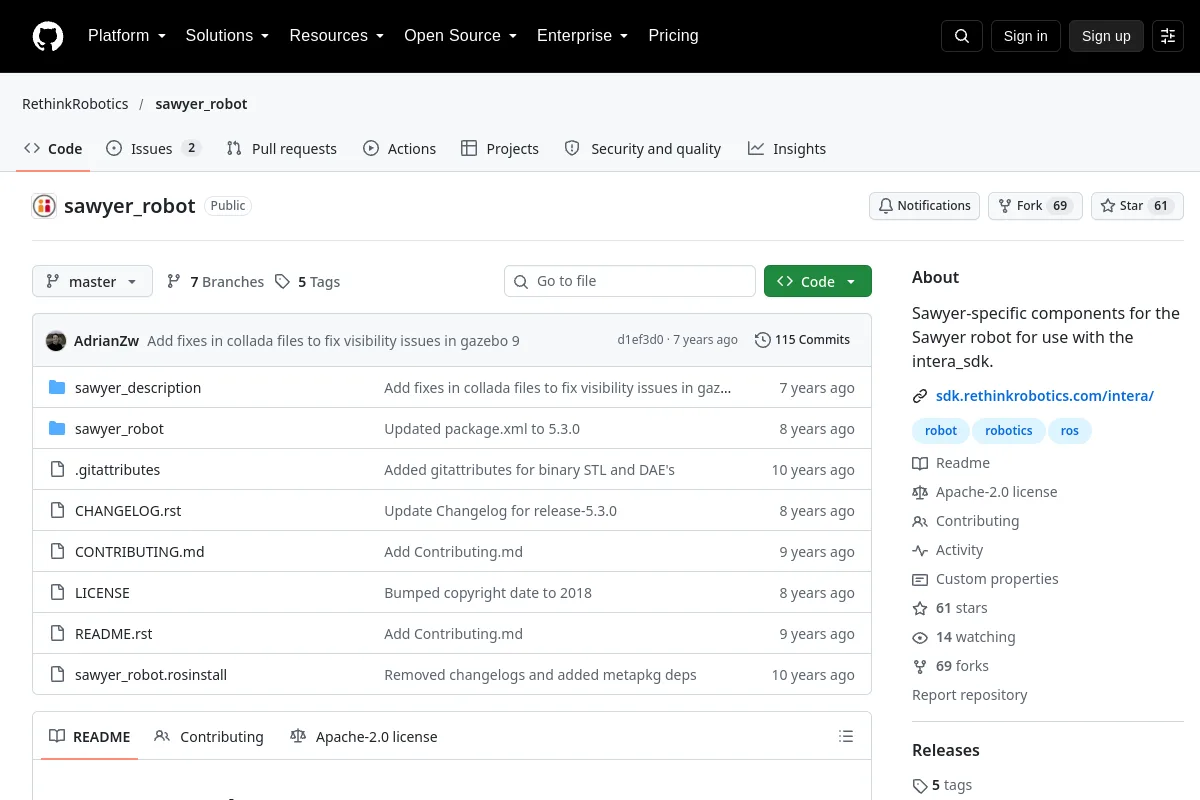Image resolution: width=1200 pixels, height=800 pixels.
Task: Click the robotics topic tag
Action: (x=1009, y=431)
